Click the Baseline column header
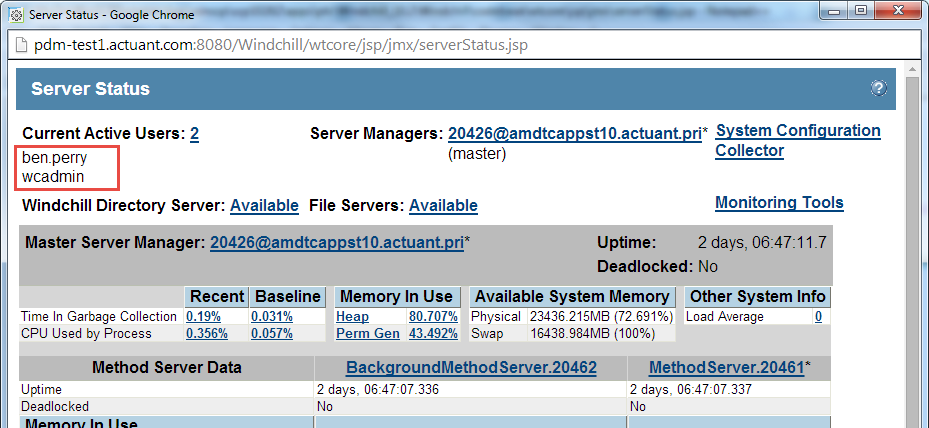Screen dimensions: 929x428 [x=288, y=296]
